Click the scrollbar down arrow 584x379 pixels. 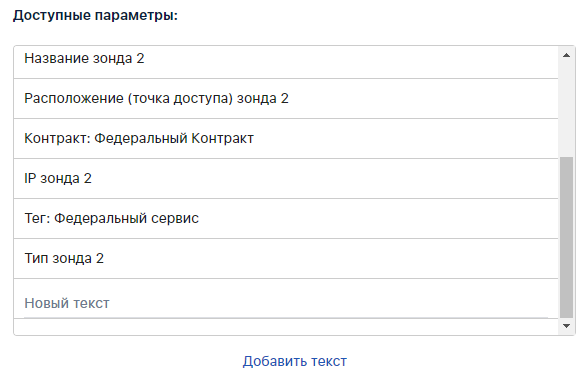point(566,326)
